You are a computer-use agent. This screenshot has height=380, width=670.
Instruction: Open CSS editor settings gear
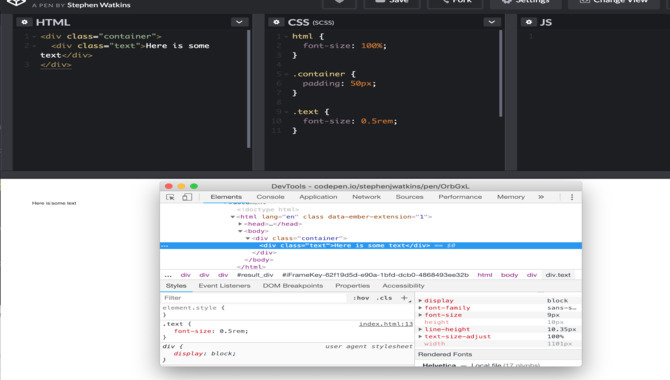click(276, 22)
